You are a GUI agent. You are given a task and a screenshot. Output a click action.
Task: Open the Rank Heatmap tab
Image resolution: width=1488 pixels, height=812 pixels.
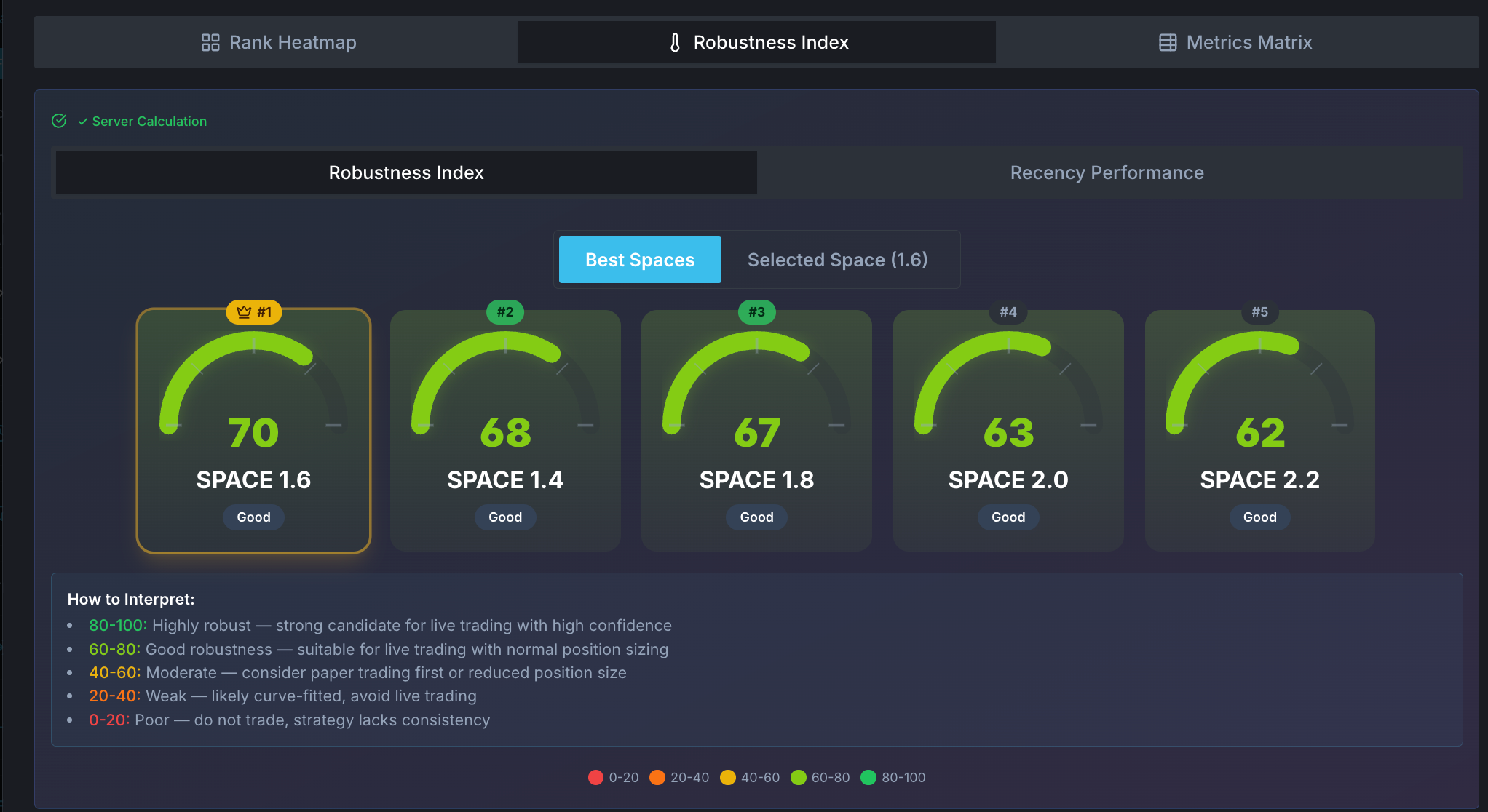pos(278,42)
